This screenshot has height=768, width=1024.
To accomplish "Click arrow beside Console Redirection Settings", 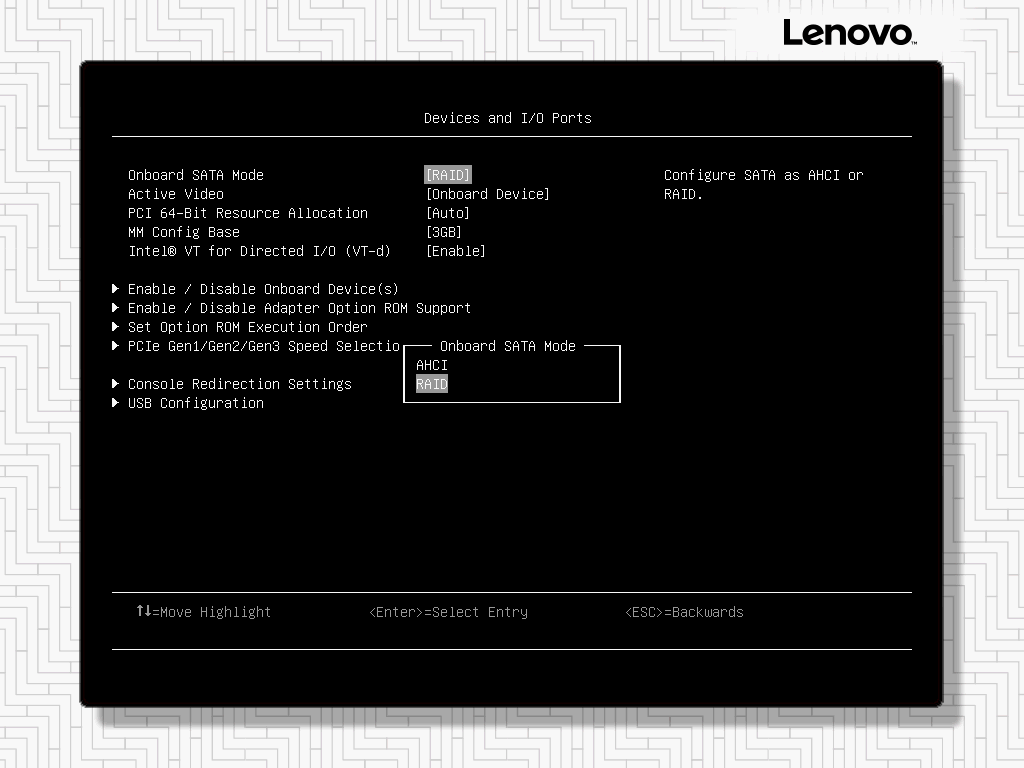I will 116,384.
